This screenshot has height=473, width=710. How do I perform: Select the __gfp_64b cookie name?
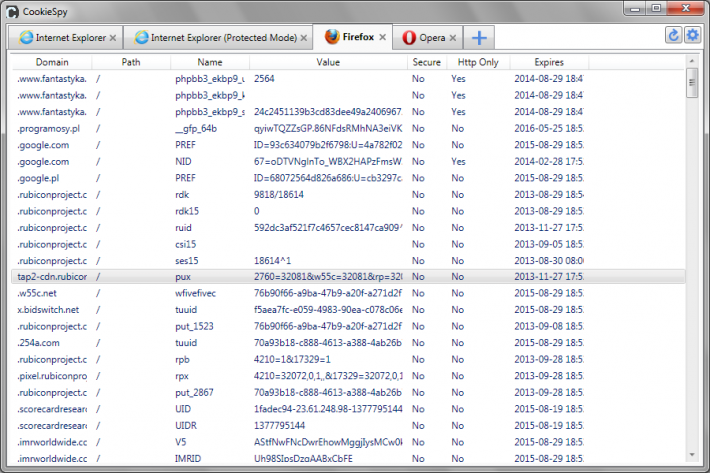[196, 129]
